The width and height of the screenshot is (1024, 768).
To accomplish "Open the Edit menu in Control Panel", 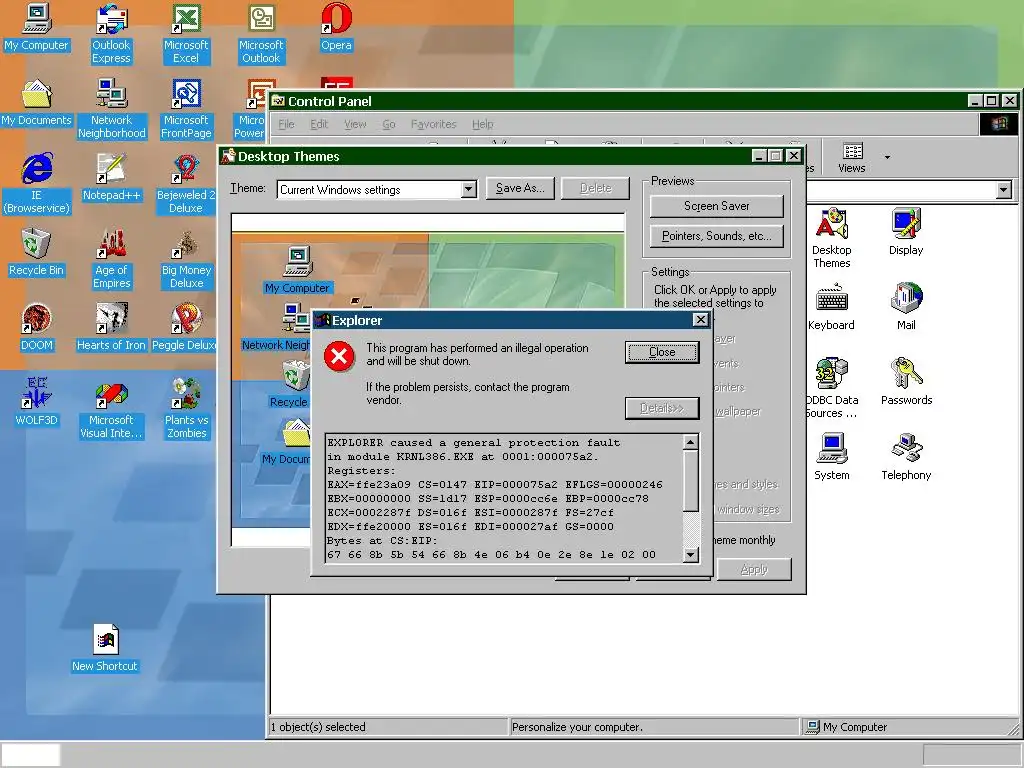I will click(319, 124).
